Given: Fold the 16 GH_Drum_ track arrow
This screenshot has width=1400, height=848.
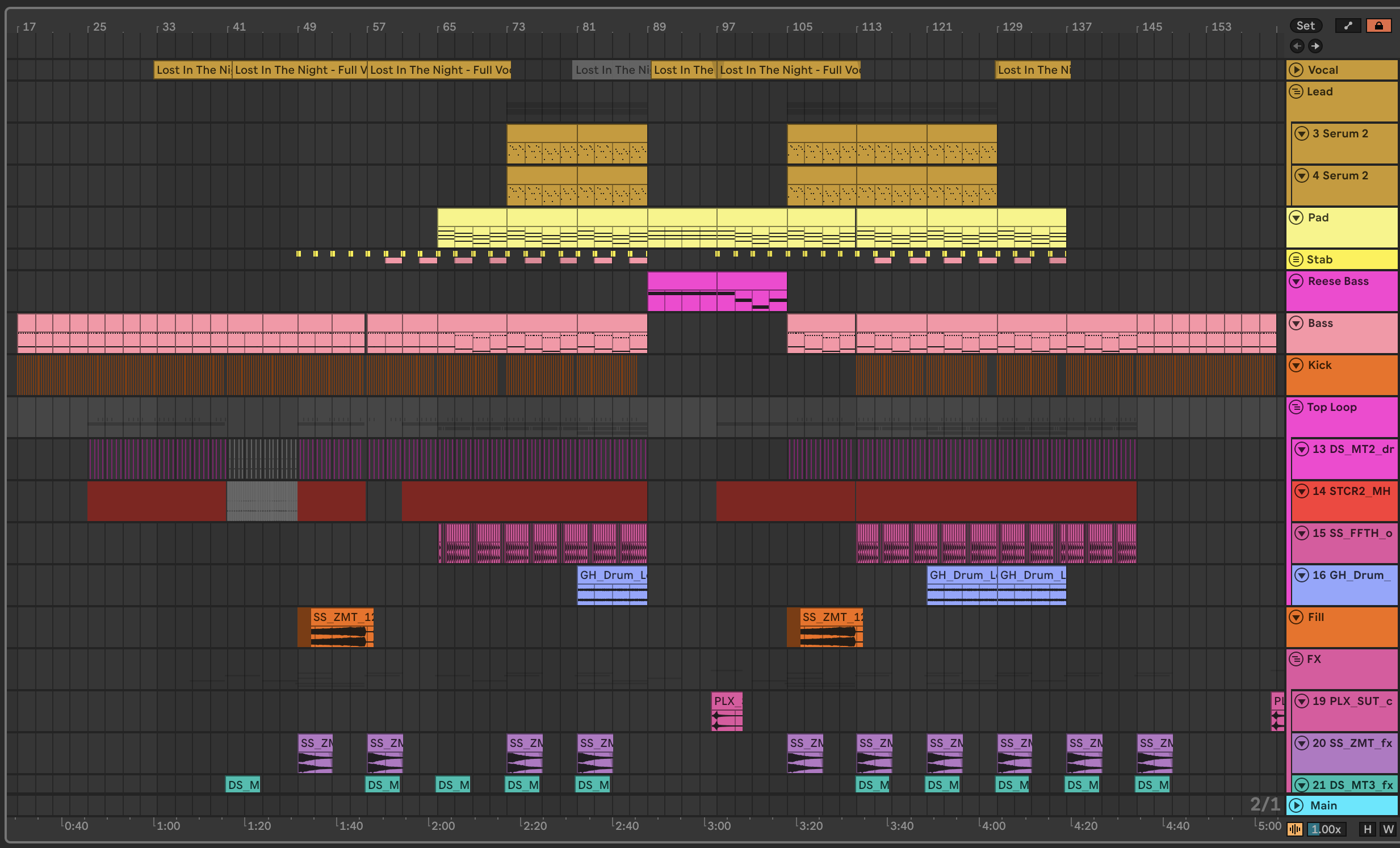Looking at the screenshot, I should point(1302,576).
